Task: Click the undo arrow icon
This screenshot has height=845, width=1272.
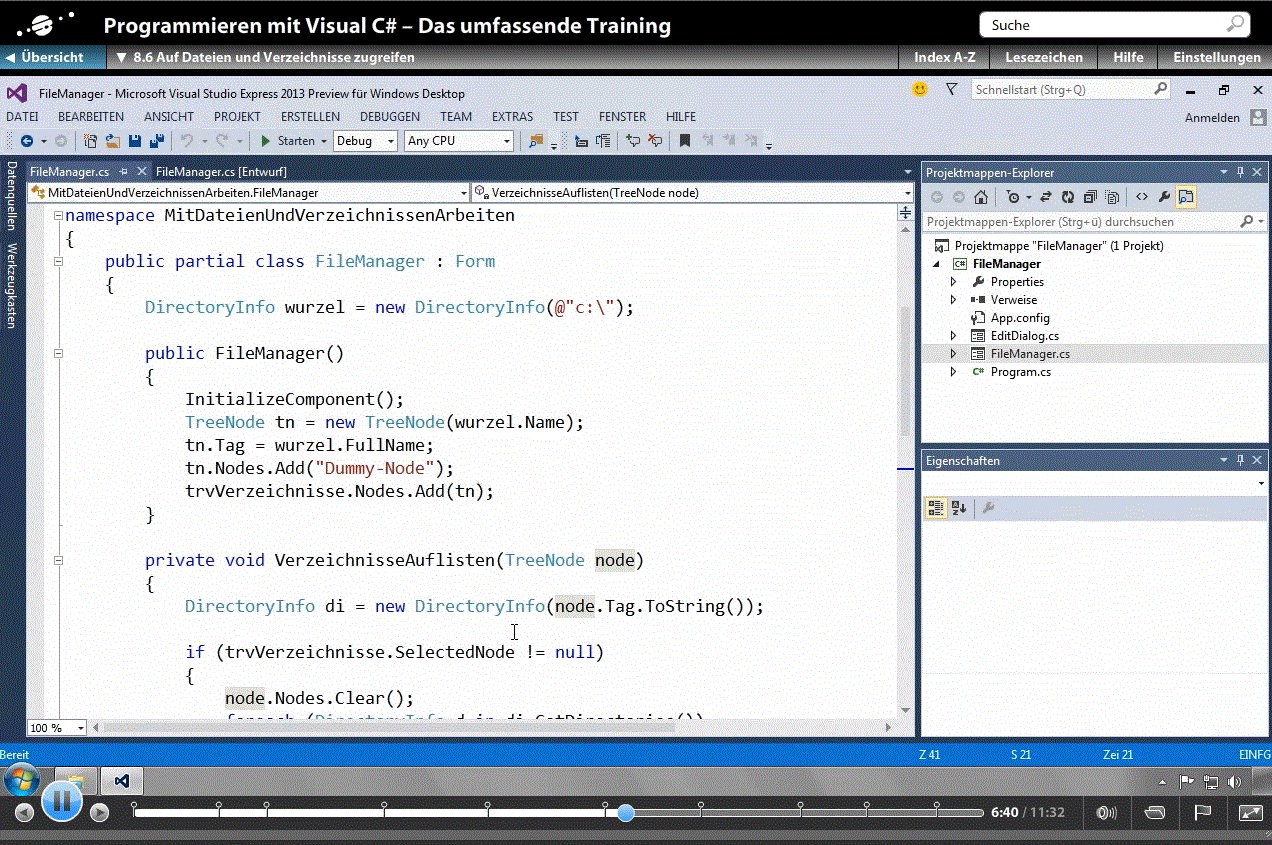Action: [x=187, y=141]
